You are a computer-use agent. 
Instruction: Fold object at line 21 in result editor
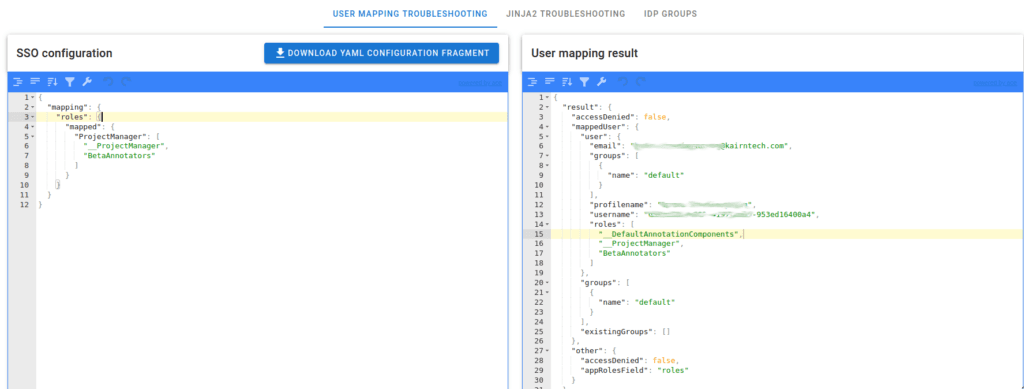coord(547,292)
